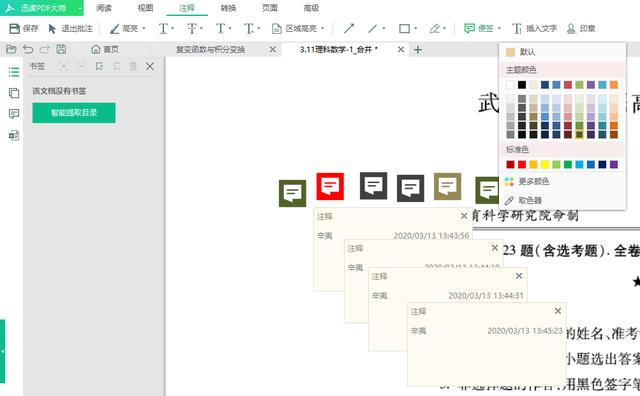
Task: Open the 视图 menu tab
Action: (x=145, y=8)
